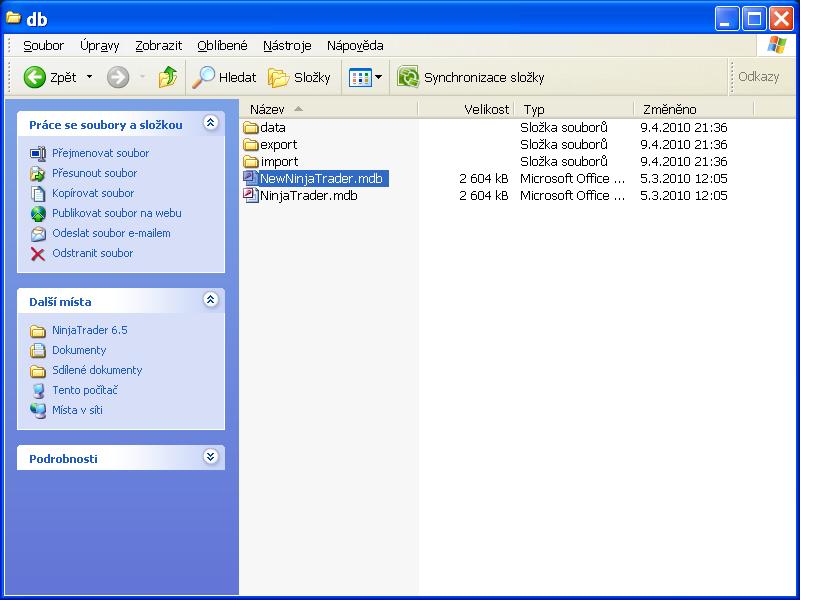This screenshot has height=600, width=840.
Task: Sort by the Změněno column header
Action: click(x=694, y=109)
